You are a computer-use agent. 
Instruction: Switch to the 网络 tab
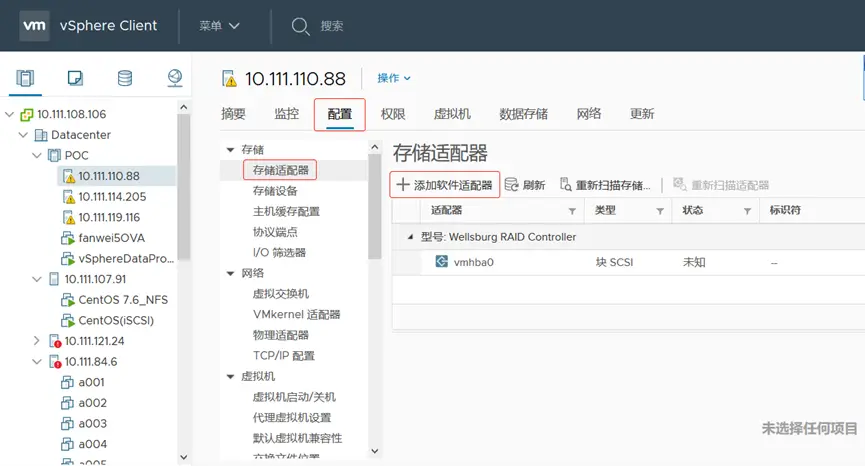coord(589,114)
